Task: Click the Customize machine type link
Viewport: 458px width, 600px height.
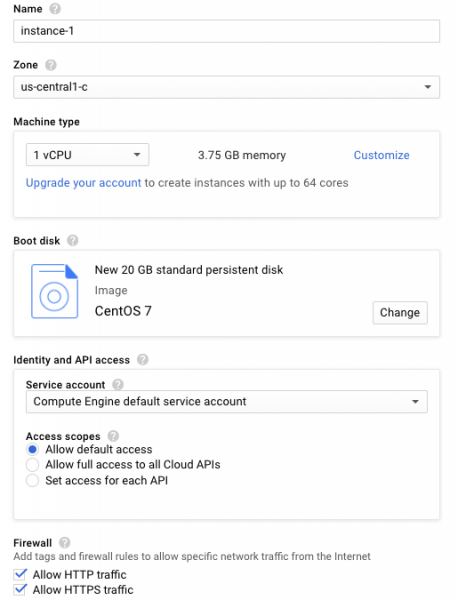Action: coord(381,155)
